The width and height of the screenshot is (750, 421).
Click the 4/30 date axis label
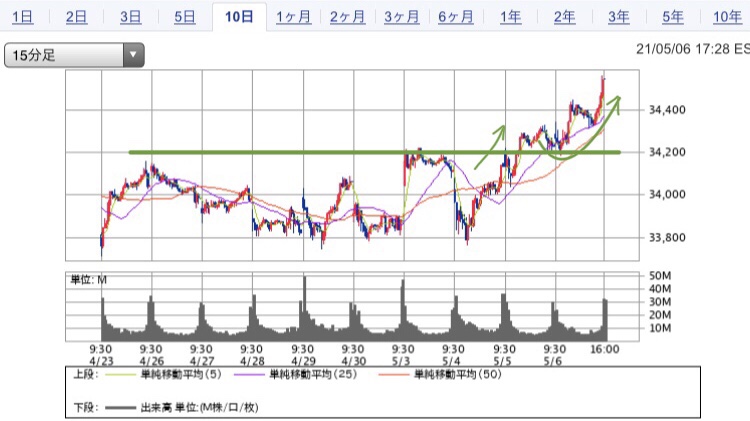(x=353, y=361)
